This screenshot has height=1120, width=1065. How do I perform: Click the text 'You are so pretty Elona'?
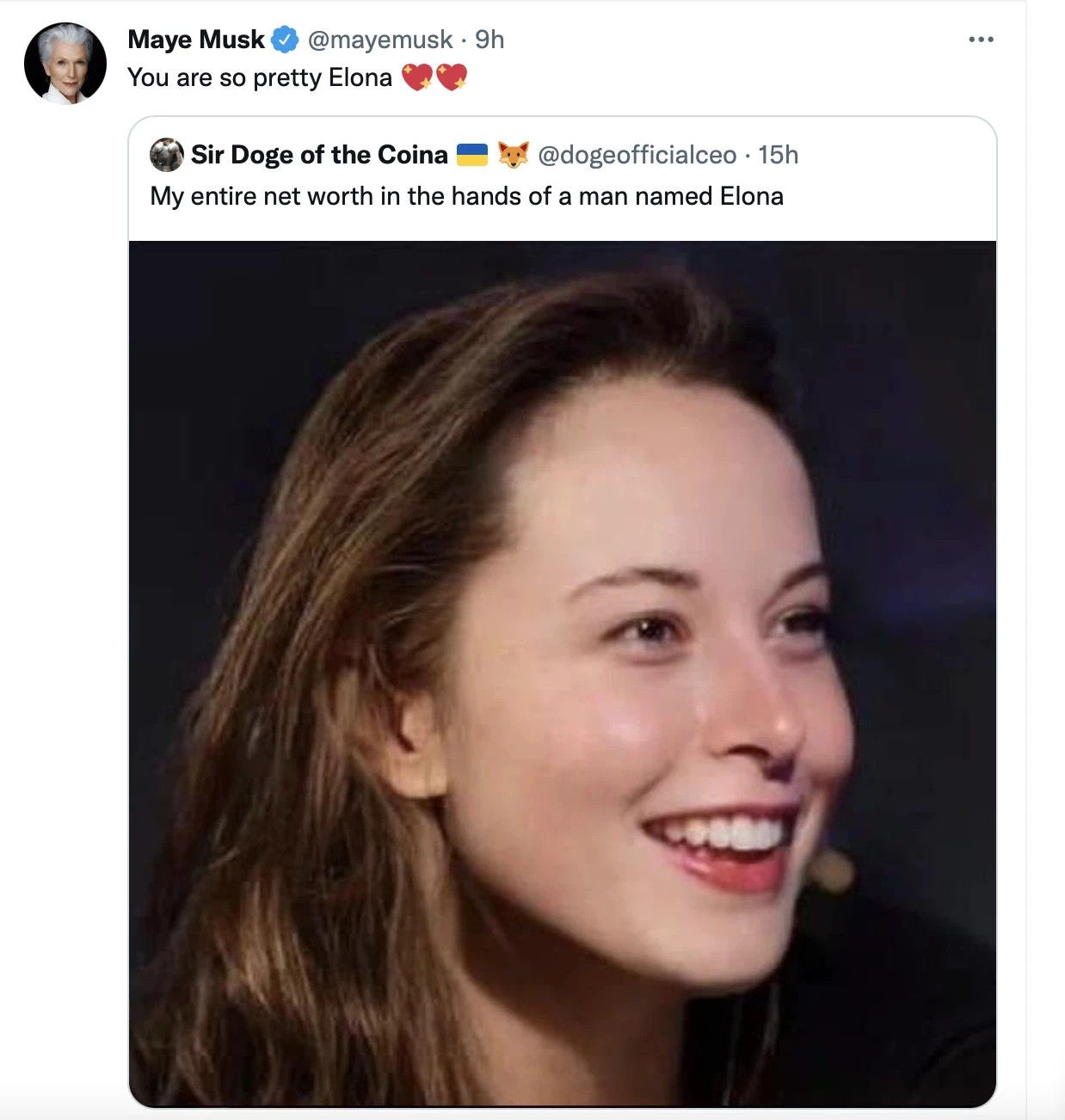(260, 77)
